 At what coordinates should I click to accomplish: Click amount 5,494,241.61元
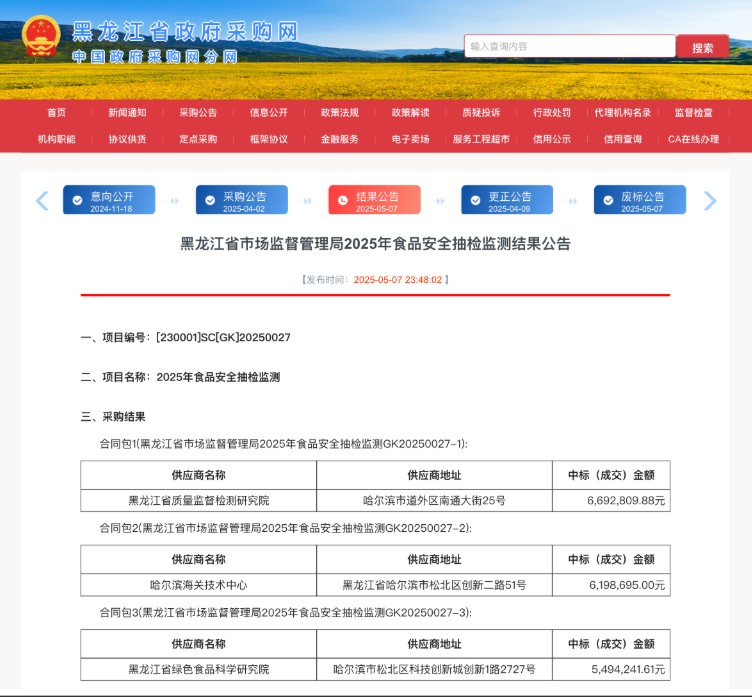(628, 669)
